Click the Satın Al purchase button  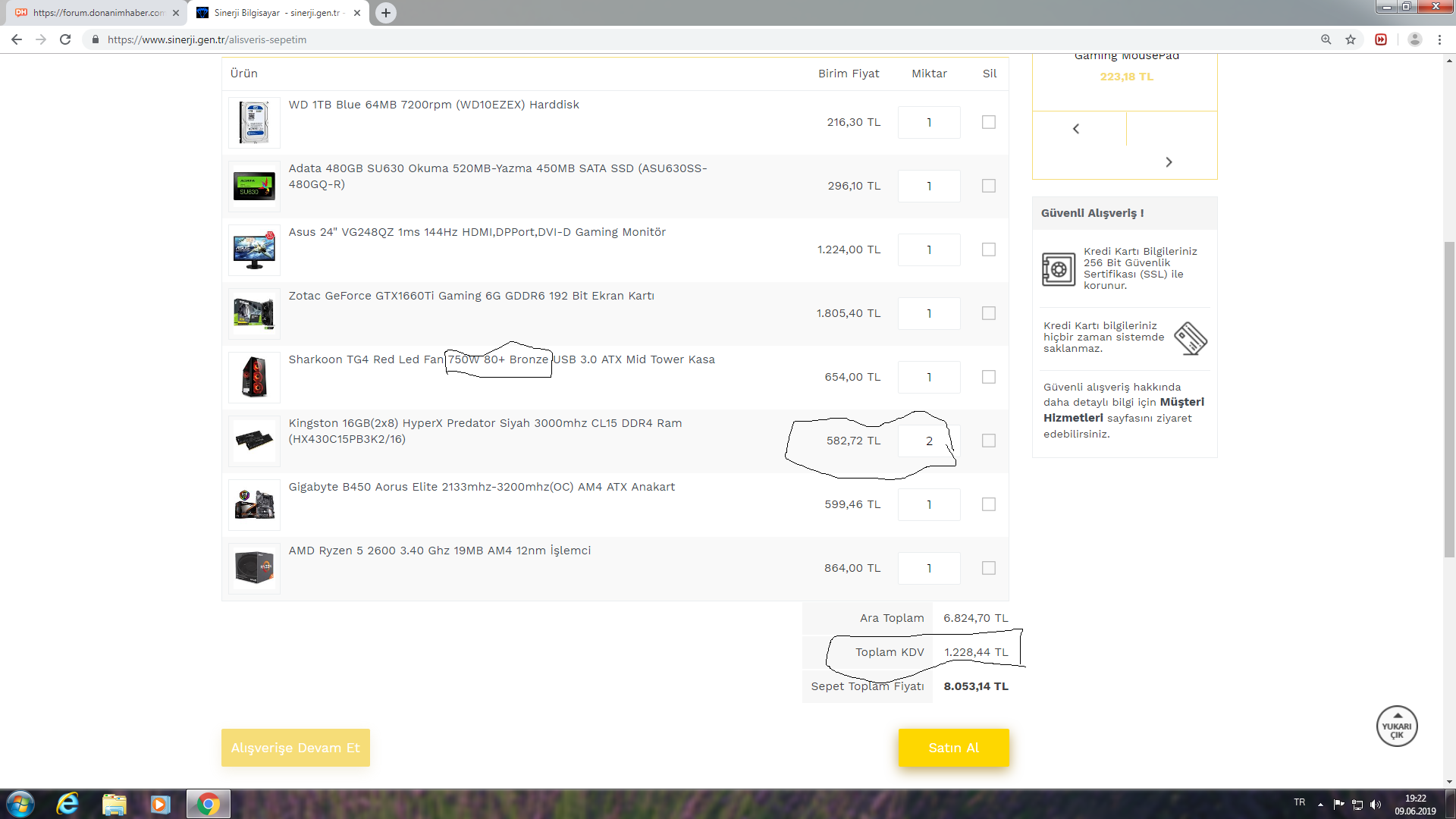[954, 748]
